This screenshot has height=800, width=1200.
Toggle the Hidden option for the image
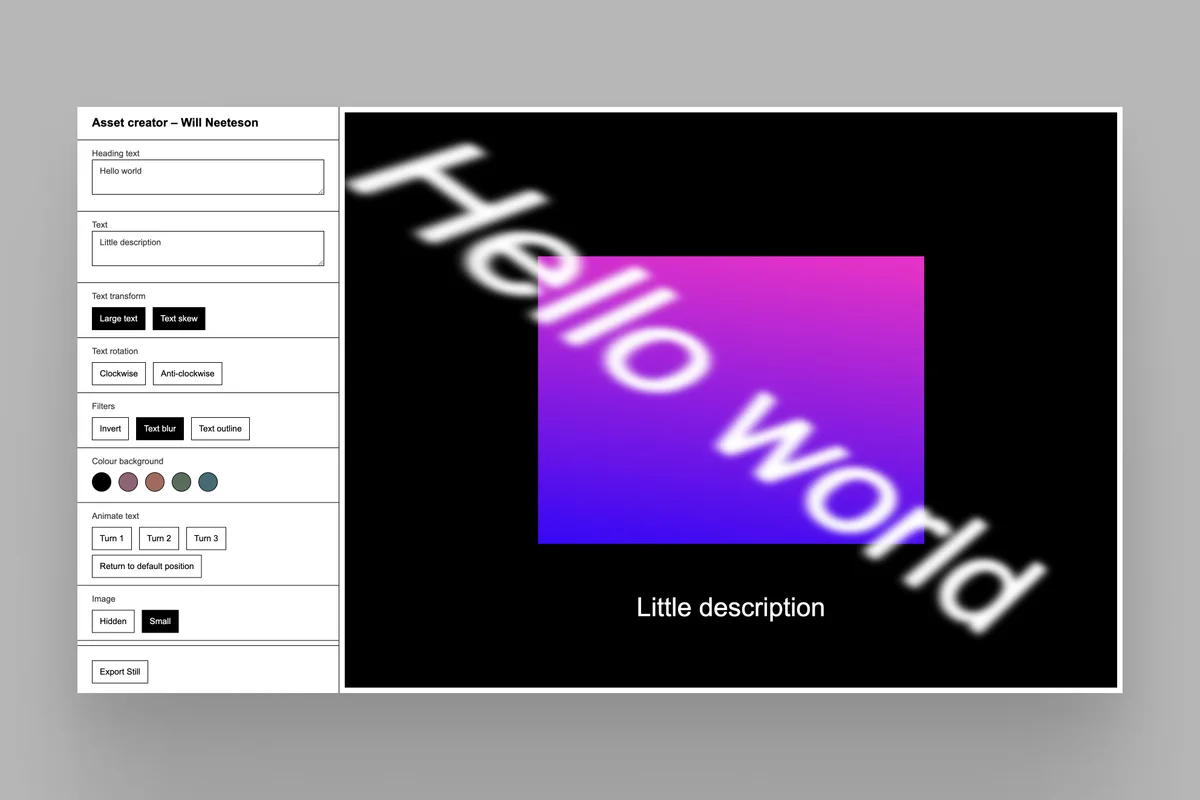pos(112,620)
